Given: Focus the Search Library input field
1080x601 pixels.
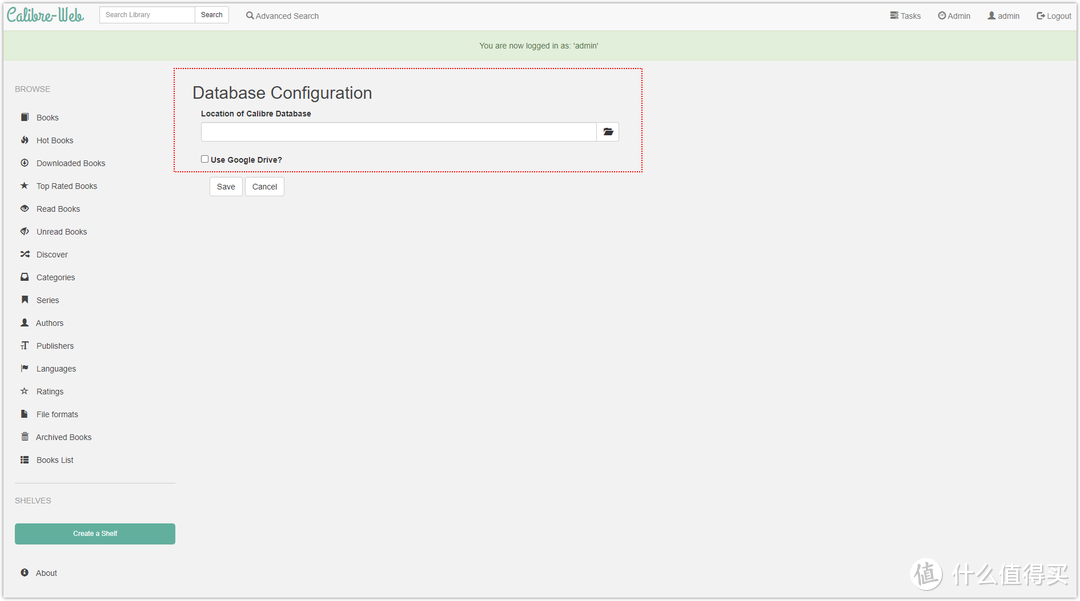Looking at the screenshot, I should tap(147, 14).
